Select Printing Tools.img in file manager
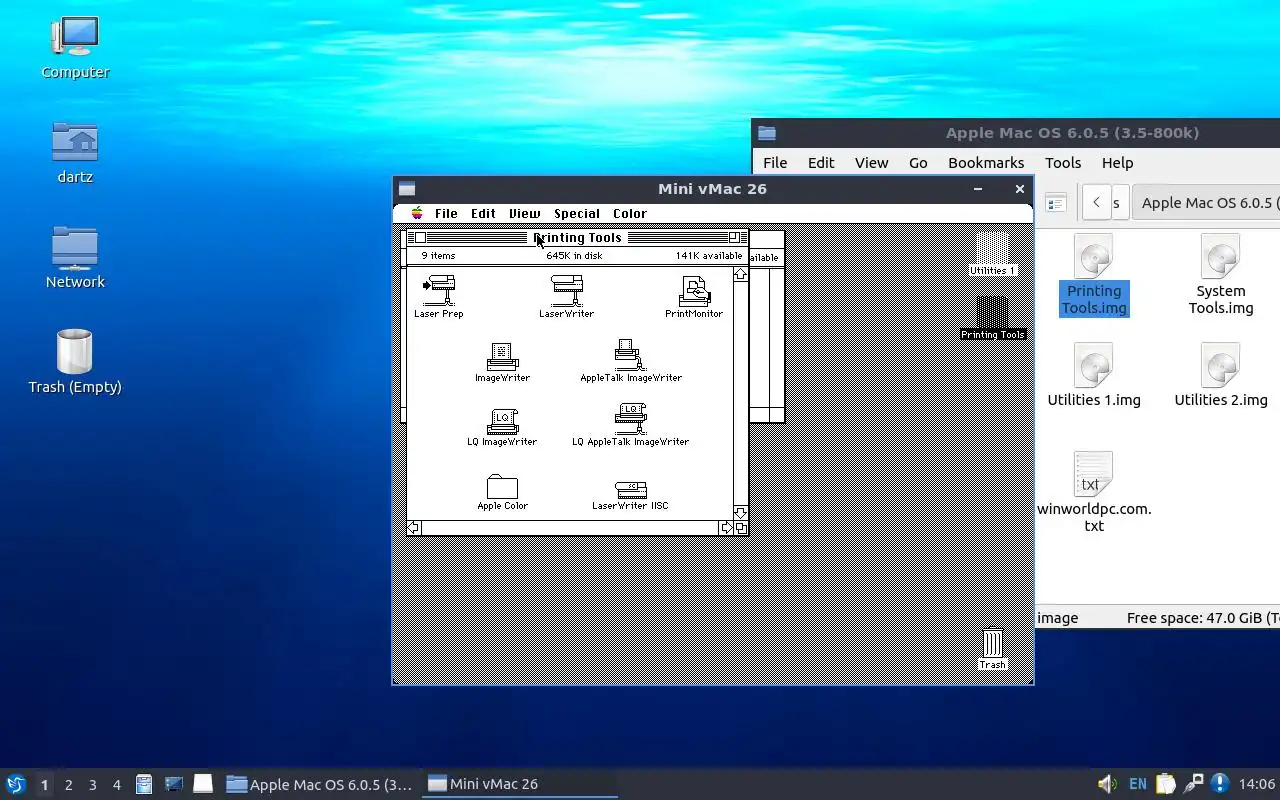 click(x=1094, y=275)
